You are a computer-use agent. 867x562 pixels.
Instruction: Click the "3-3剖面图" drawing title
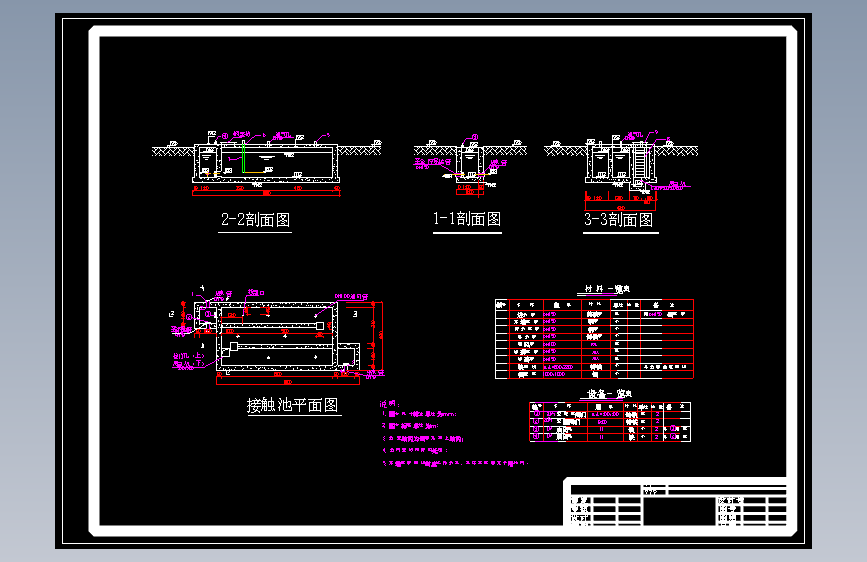coord(619,220)
